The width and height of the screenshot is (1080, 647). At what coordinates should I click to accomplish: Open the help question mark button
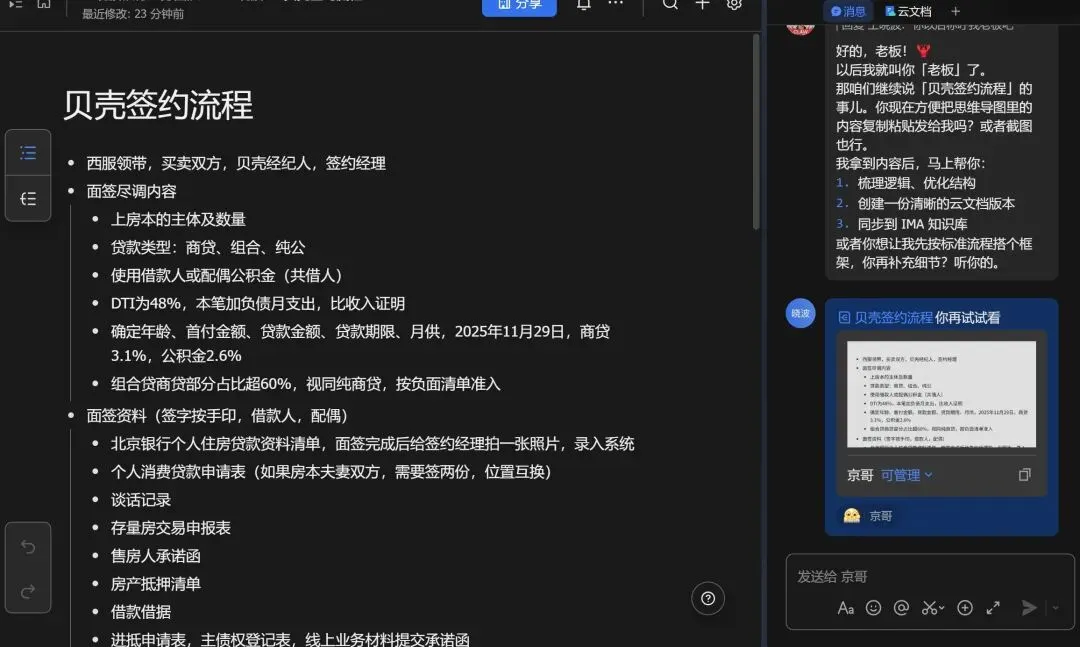coord(708,598)
